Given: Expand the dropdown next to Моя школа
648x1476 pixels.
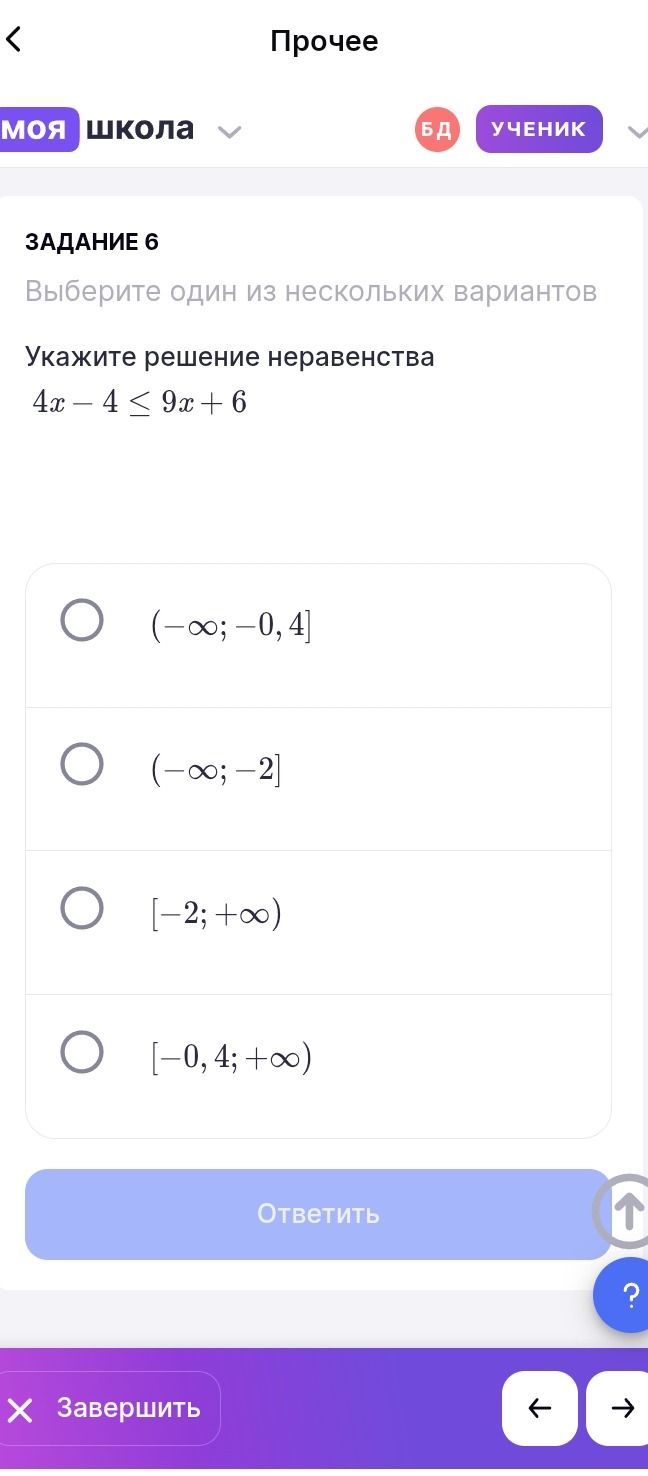Looking at the screenshot, I should [x=230, y=132].
